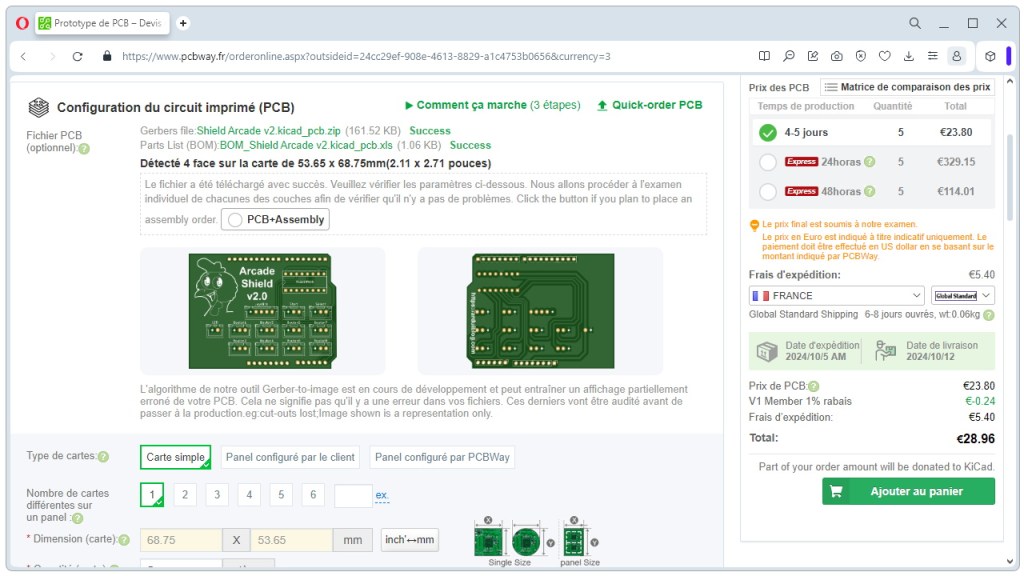Open the Comment ça marche link
Viewport: 1024px width, 576px height.
coord(468,105)
